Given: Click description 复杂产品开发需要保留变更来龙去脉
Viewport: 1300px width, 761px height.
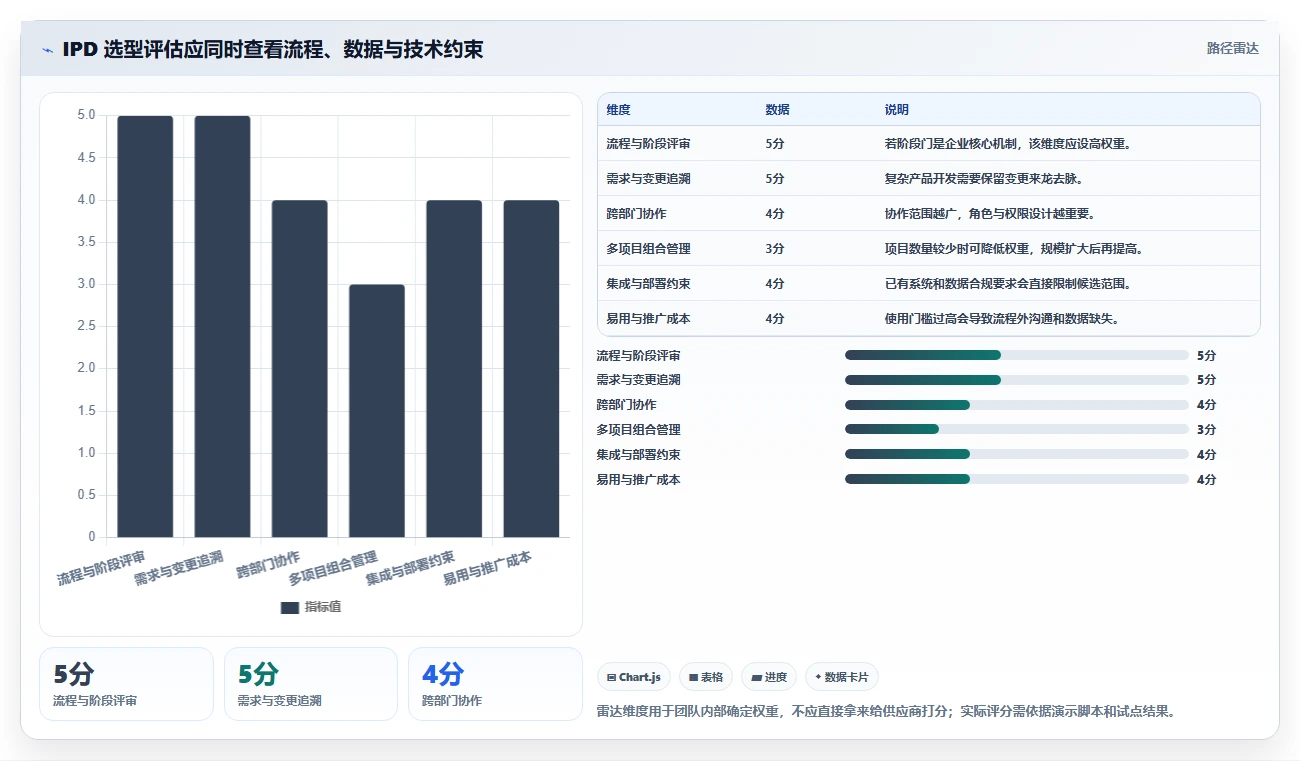Looking at the screenshot, I should pos(984,179).
